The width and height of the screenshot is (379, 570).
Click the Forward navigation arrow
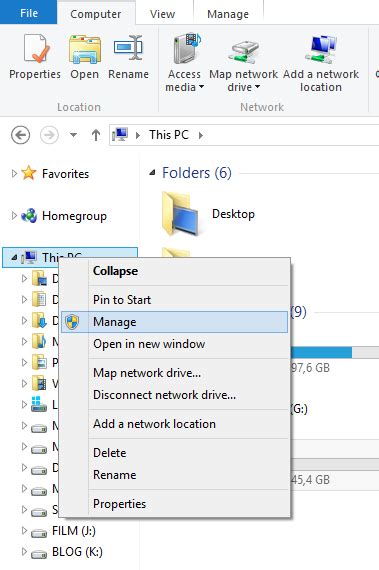click(49, 135)
